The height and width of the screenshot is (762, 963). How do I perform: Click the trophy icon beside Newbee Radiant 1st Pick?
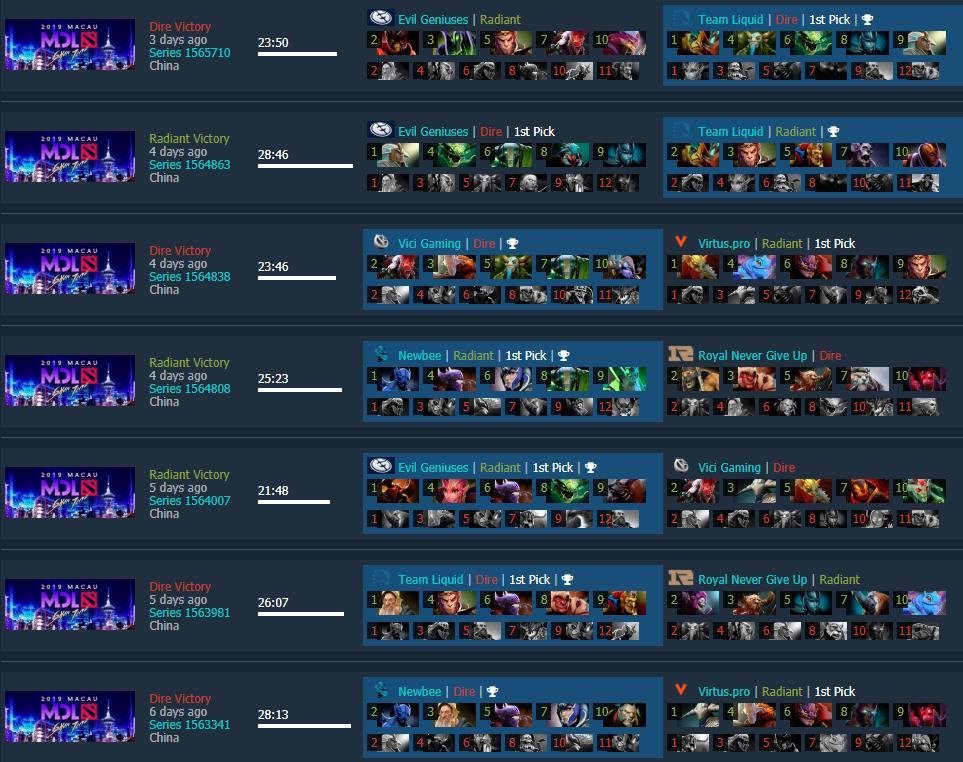pyautogui.click(x=563, y=356)
